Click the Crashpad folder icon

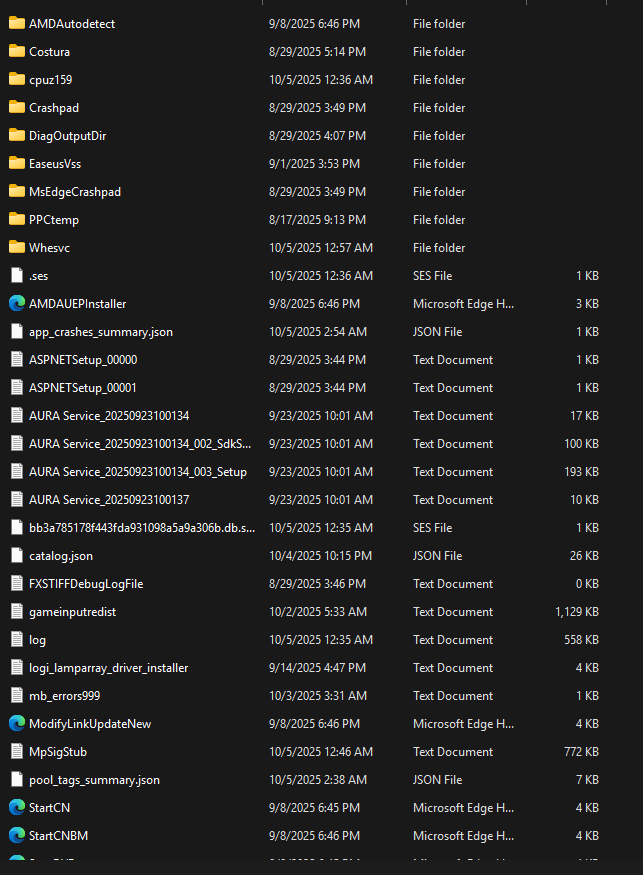[17, 107]
